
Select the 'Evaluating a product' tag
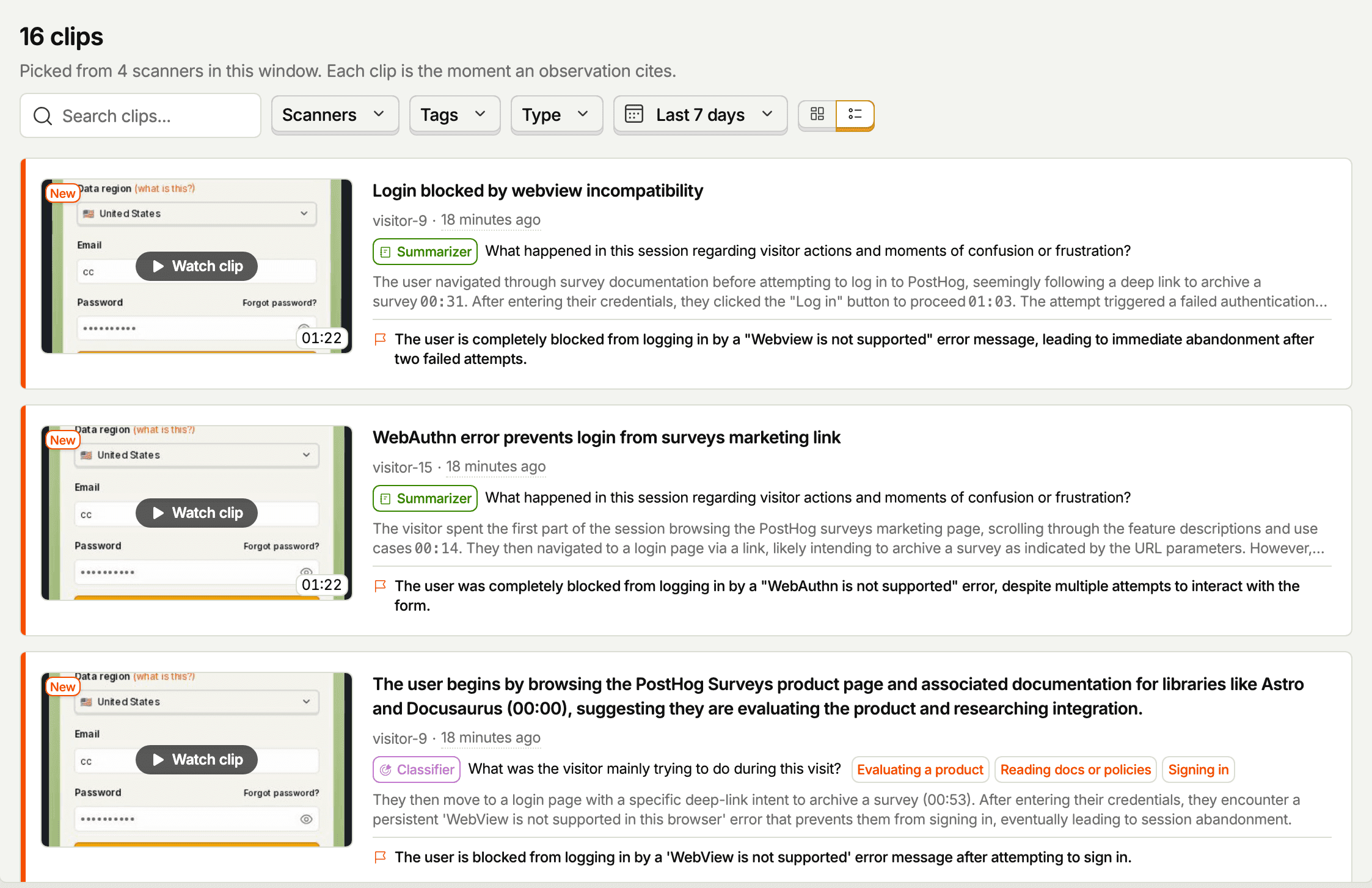(x=920, y=770)
